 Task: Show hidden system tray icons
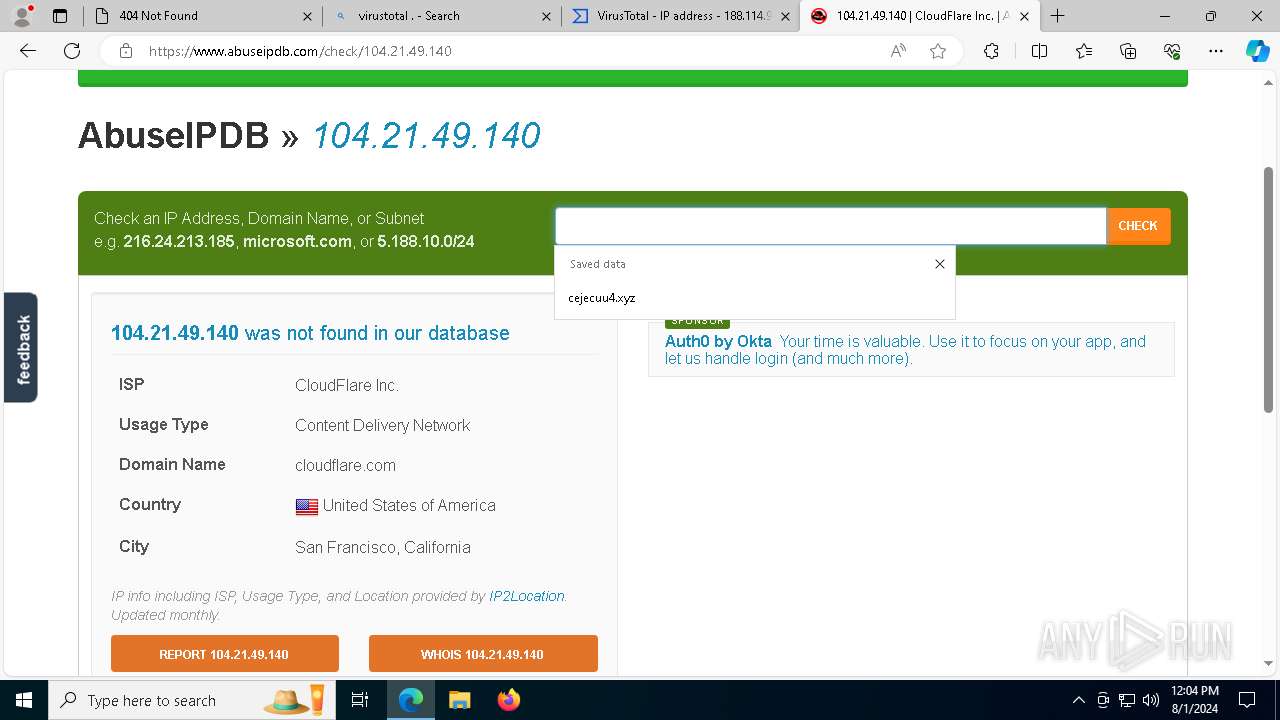[x=1078, y=700]
